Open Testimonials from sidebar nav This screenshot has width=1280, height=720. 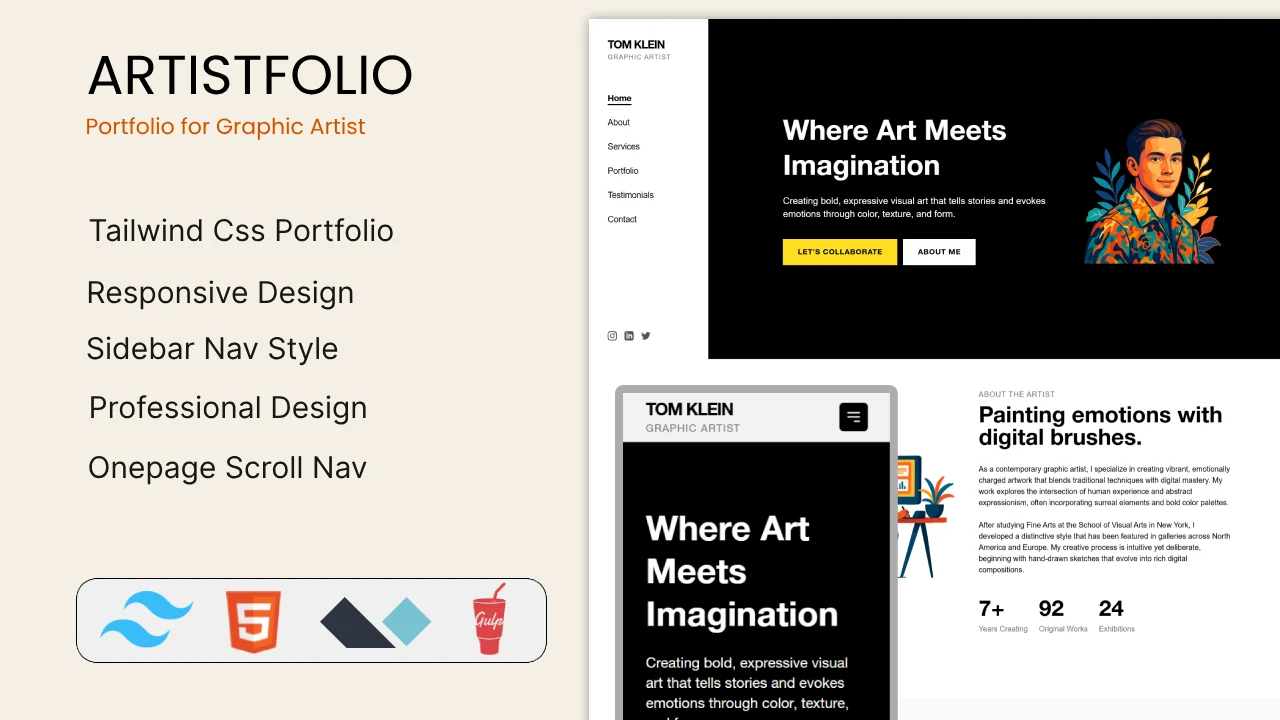[x=630, y=195]
